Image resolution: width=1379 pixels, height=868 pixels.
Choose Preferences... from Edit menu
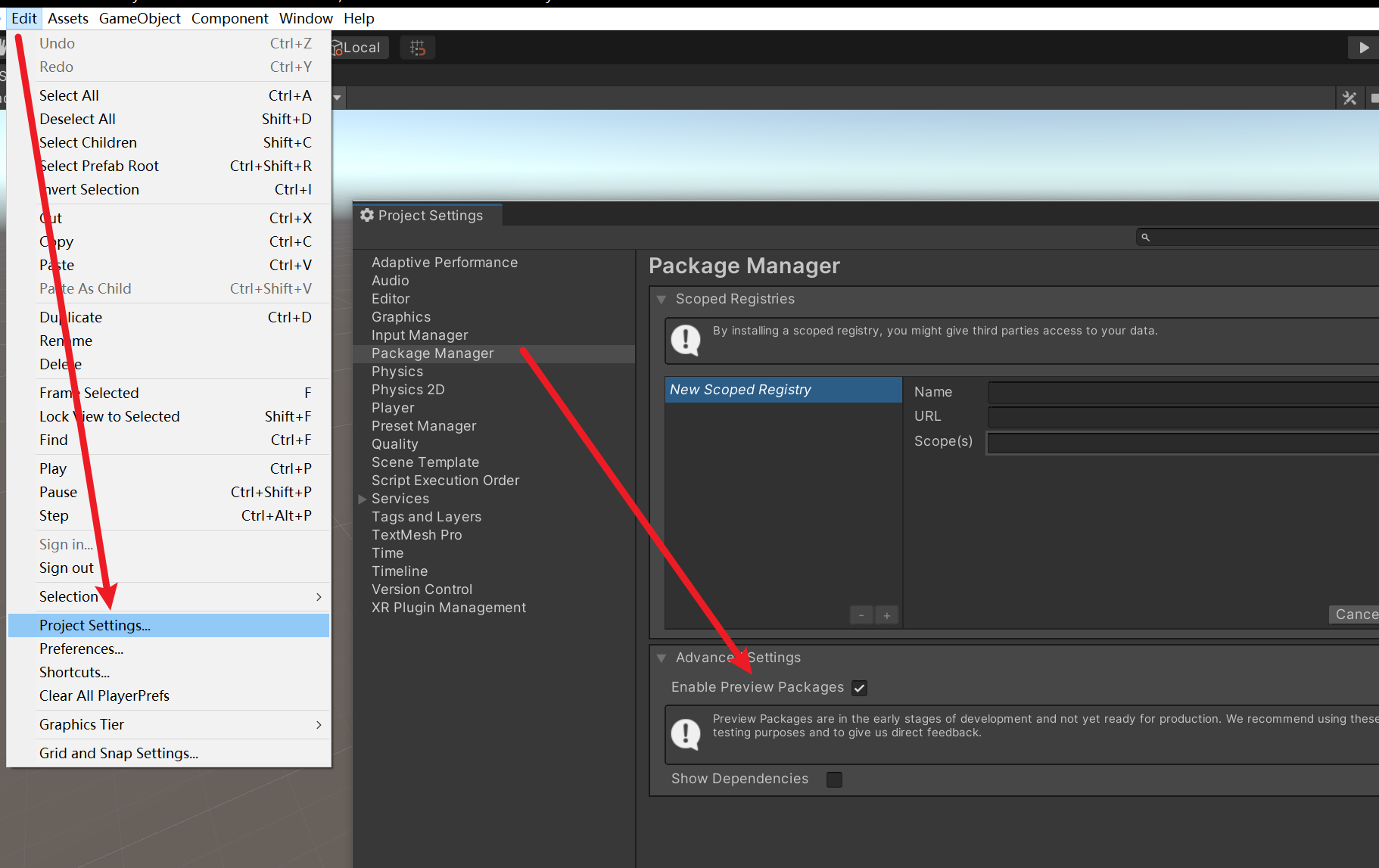tap(169, 649)
